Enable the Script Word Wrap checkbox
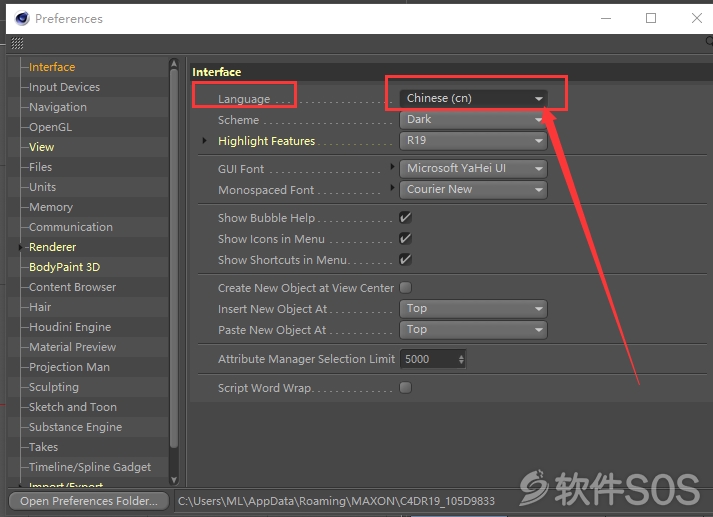This screenshot has height=517, width=713. click(405, 387)
